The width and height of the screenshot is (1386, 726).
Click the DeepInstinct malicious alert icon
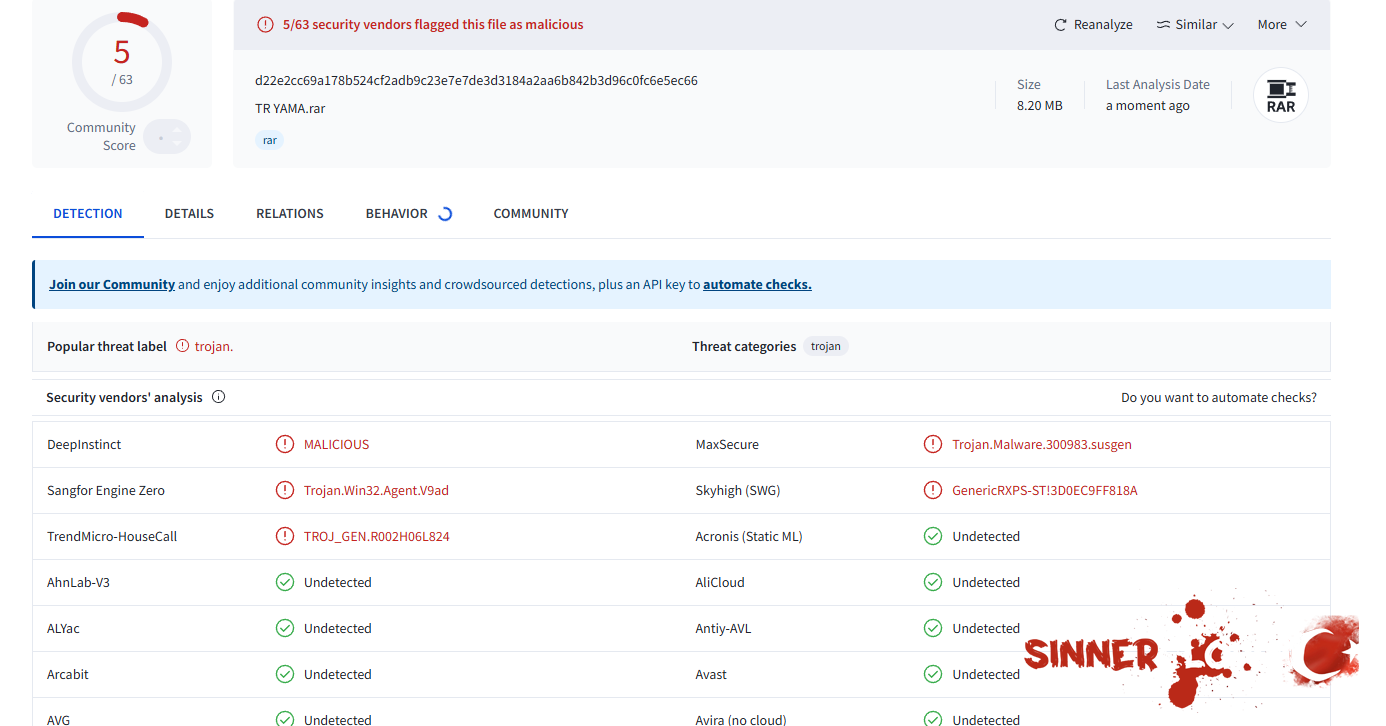285,444
